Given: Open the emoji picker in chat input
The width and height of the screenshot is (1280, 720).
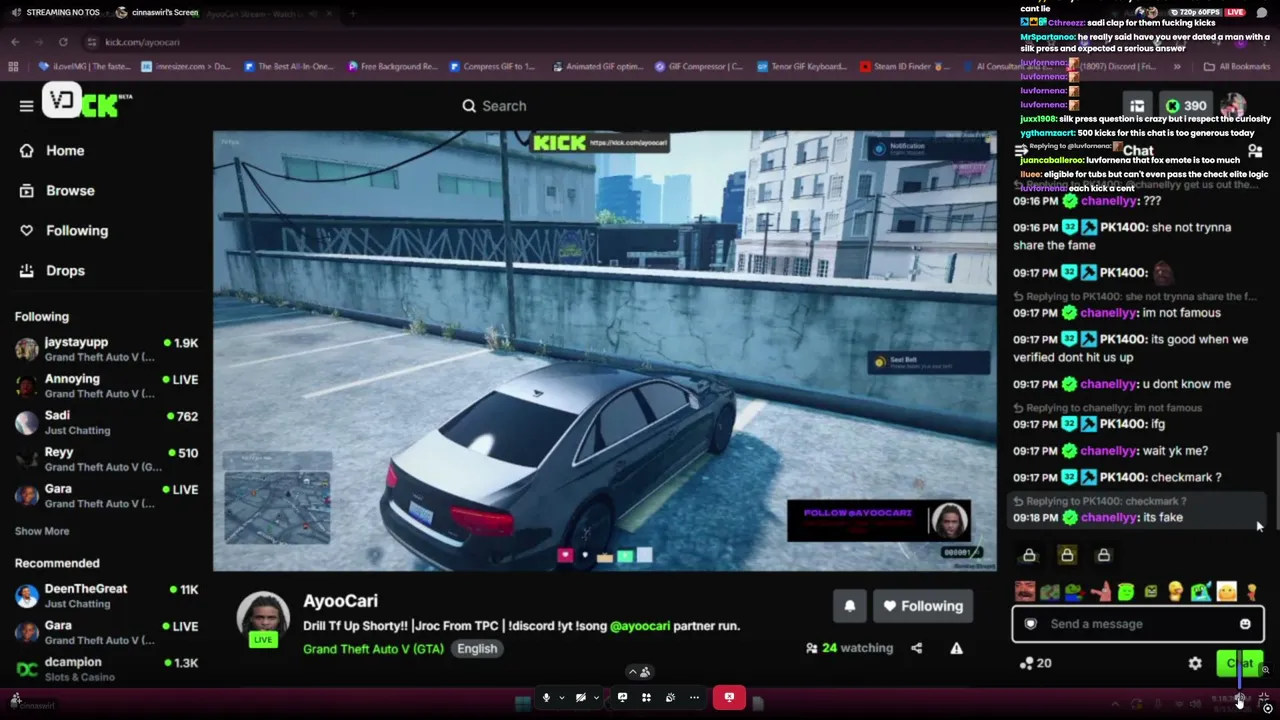Looking at the screenshot, I should [x=1245, y=624].
